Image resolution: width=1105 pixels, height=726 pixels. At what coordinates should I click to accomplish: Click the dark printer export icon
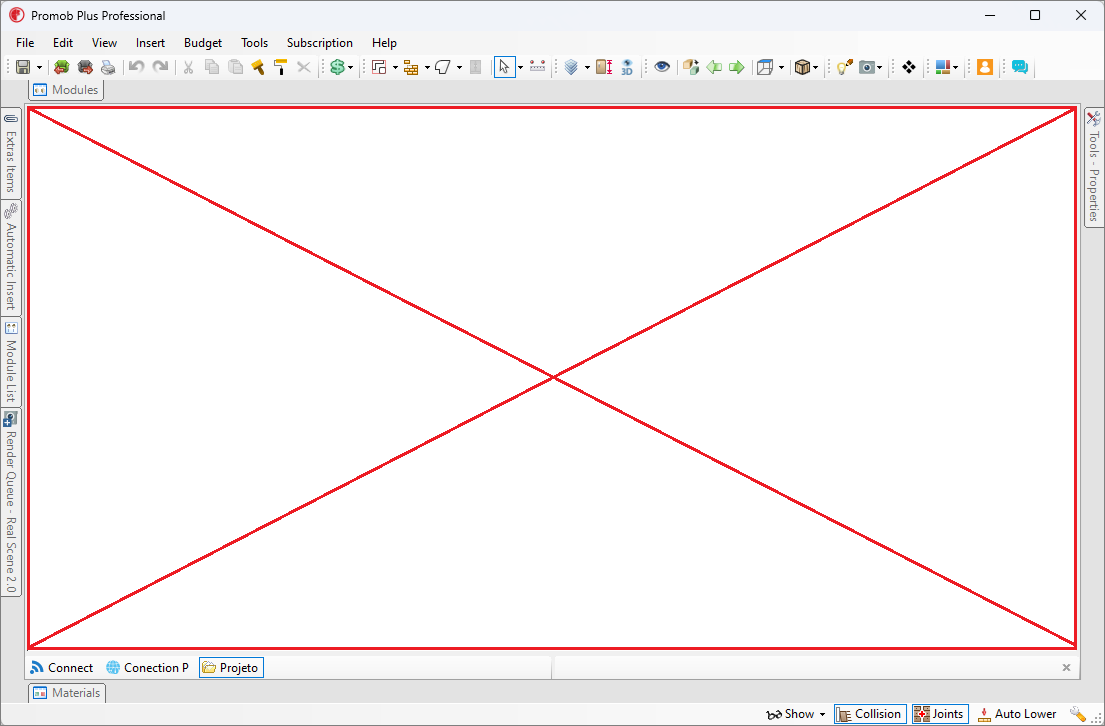[x=85, y=67]
